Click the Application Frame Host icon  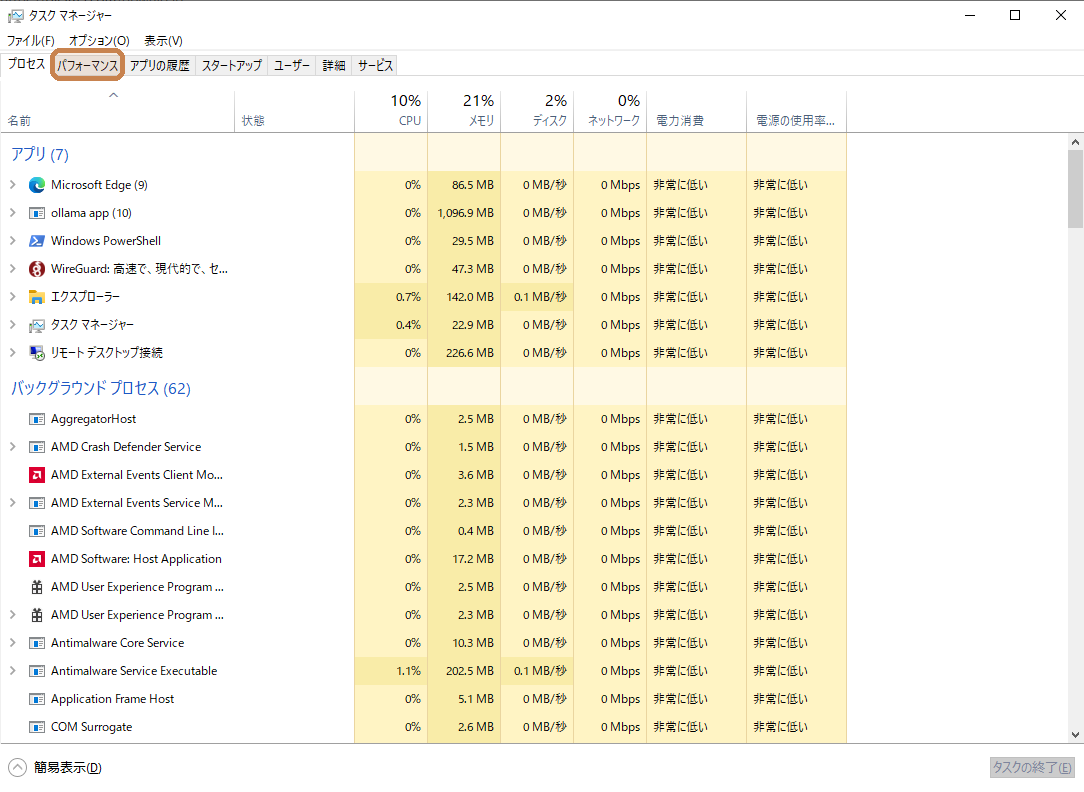pyautogui.click(x=37, y=699)
